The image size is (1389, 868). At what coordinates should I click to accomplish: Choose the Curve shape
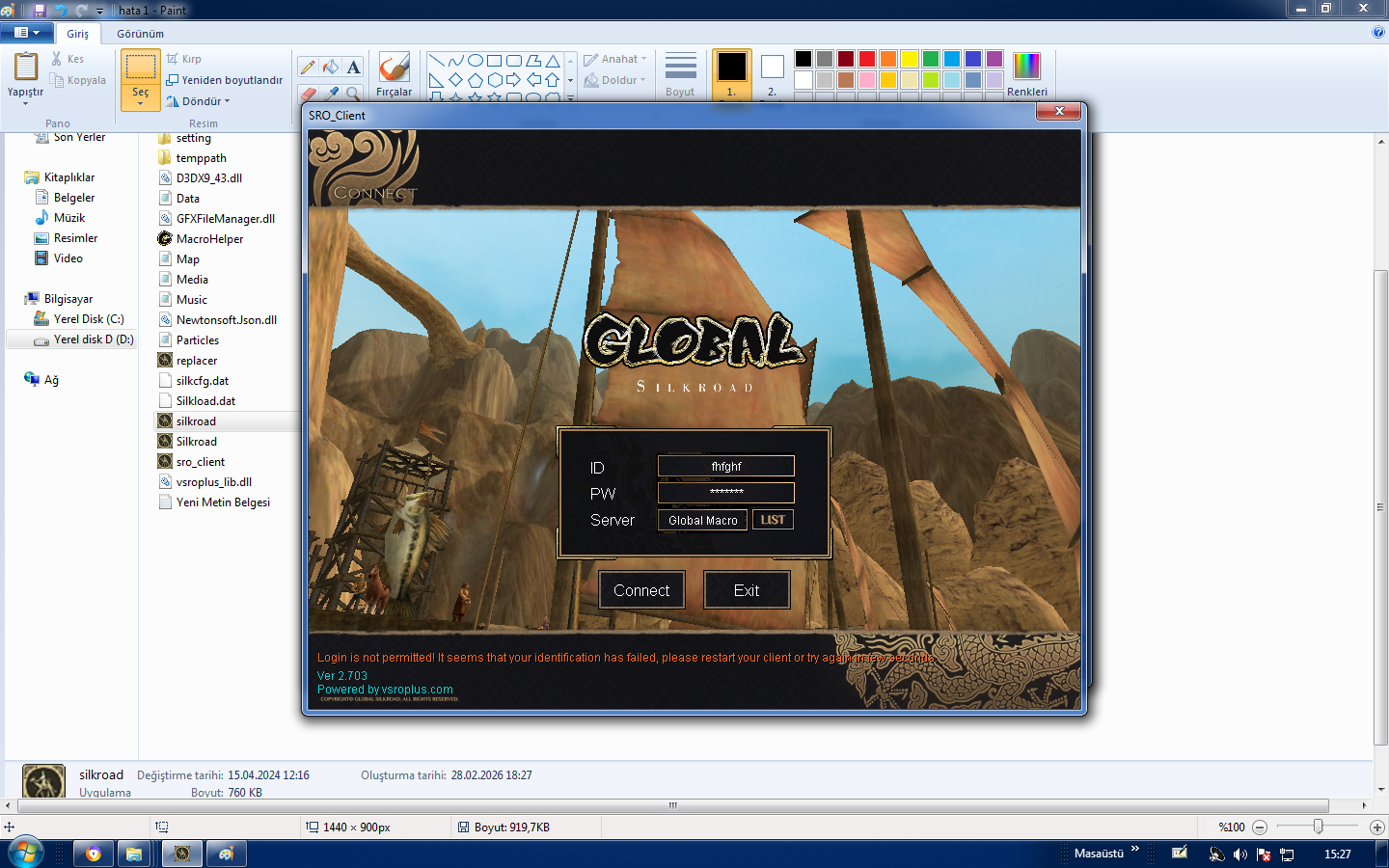[x=455, y=61]
